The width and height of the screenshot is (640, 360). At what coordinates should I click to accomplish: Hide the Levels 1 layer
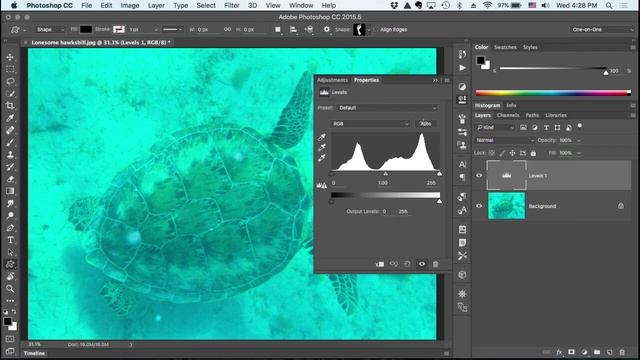tap(479, 176)
